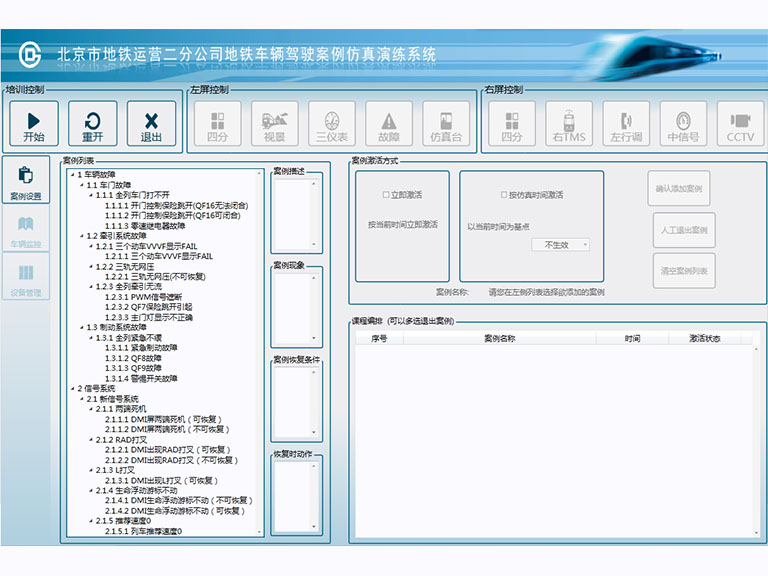The width and height of the screenshot is (768, 576).
Task: Click the 时间 column header
Action: click(632, 338)
